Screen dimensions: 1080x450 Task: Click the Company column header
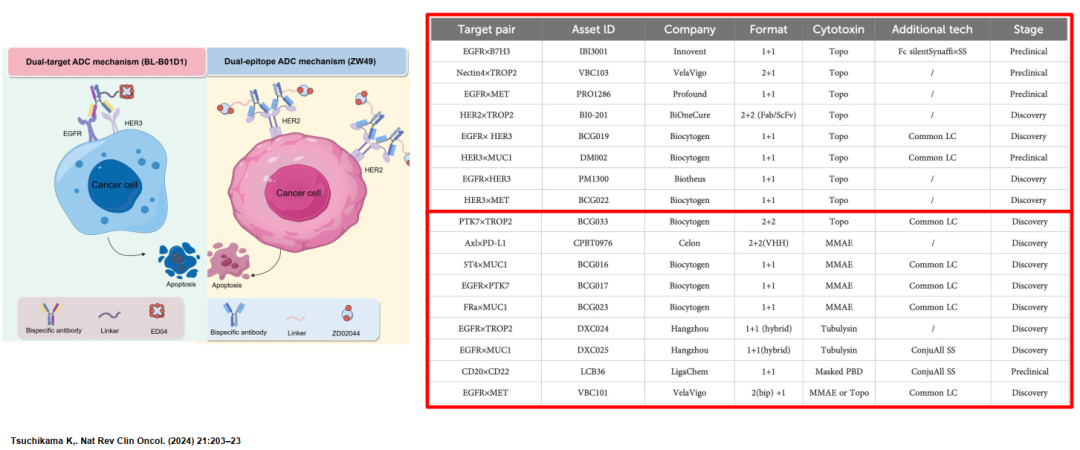pos(689,30)
